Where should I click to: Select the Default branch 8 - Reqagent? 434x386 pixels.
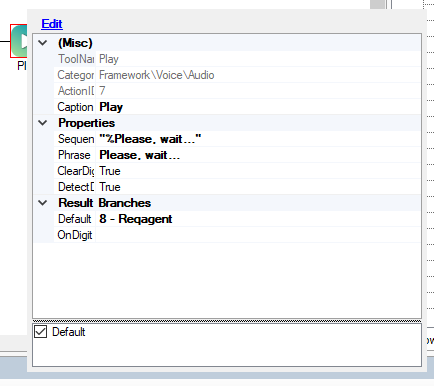pos(258,219)
